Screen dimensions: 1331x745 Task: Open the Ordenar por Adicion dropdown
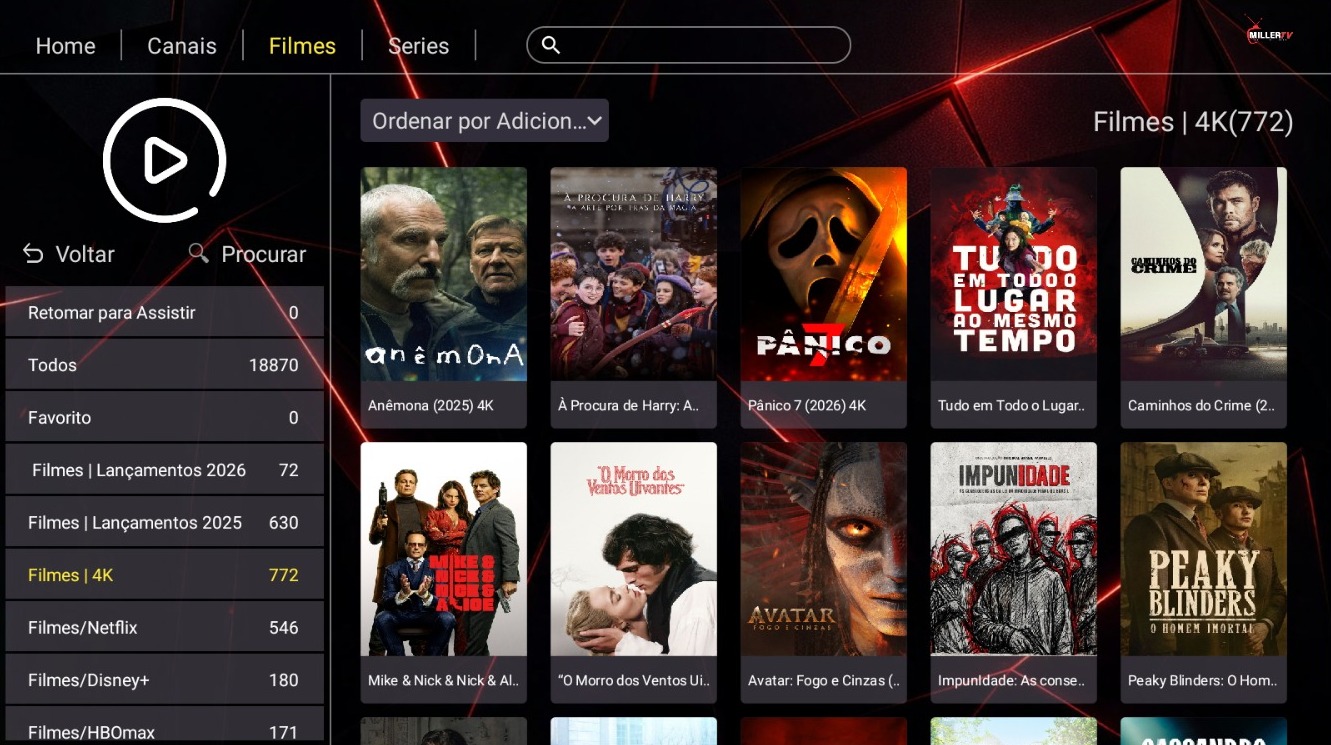[x=484, y=121]
